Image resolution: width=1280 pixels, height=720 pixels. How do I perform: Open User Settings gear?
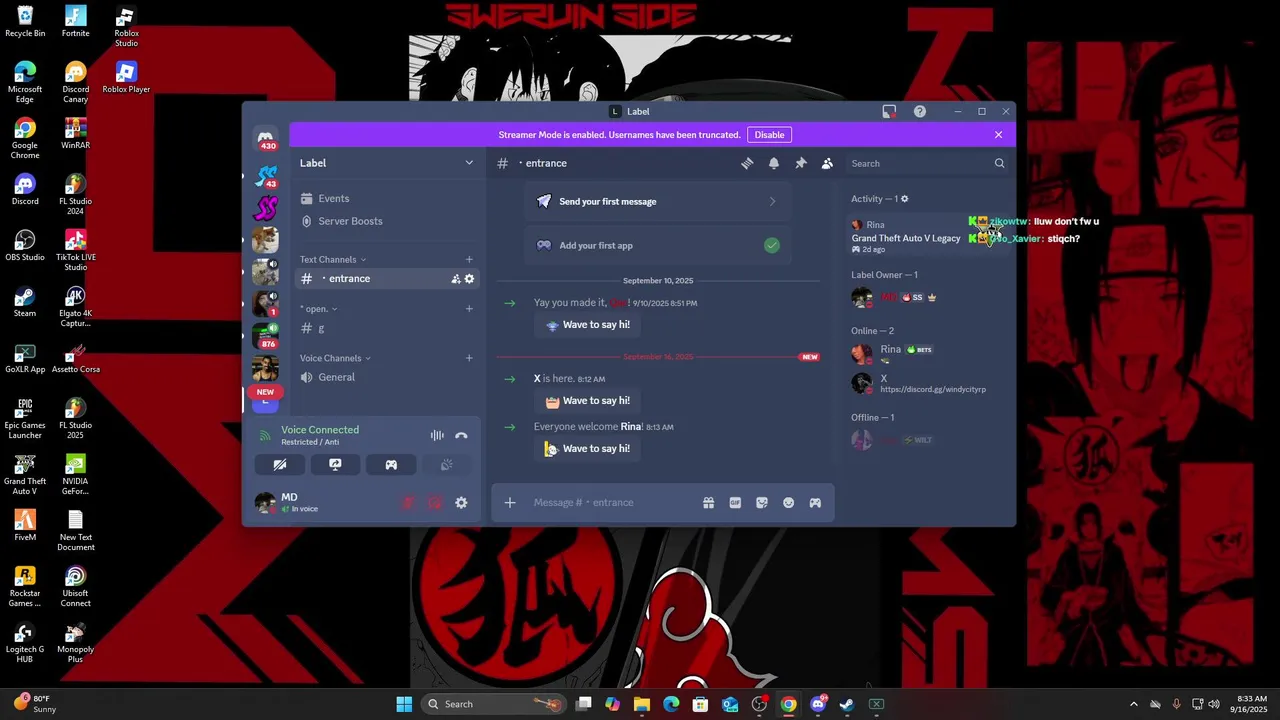pos(461,503)
